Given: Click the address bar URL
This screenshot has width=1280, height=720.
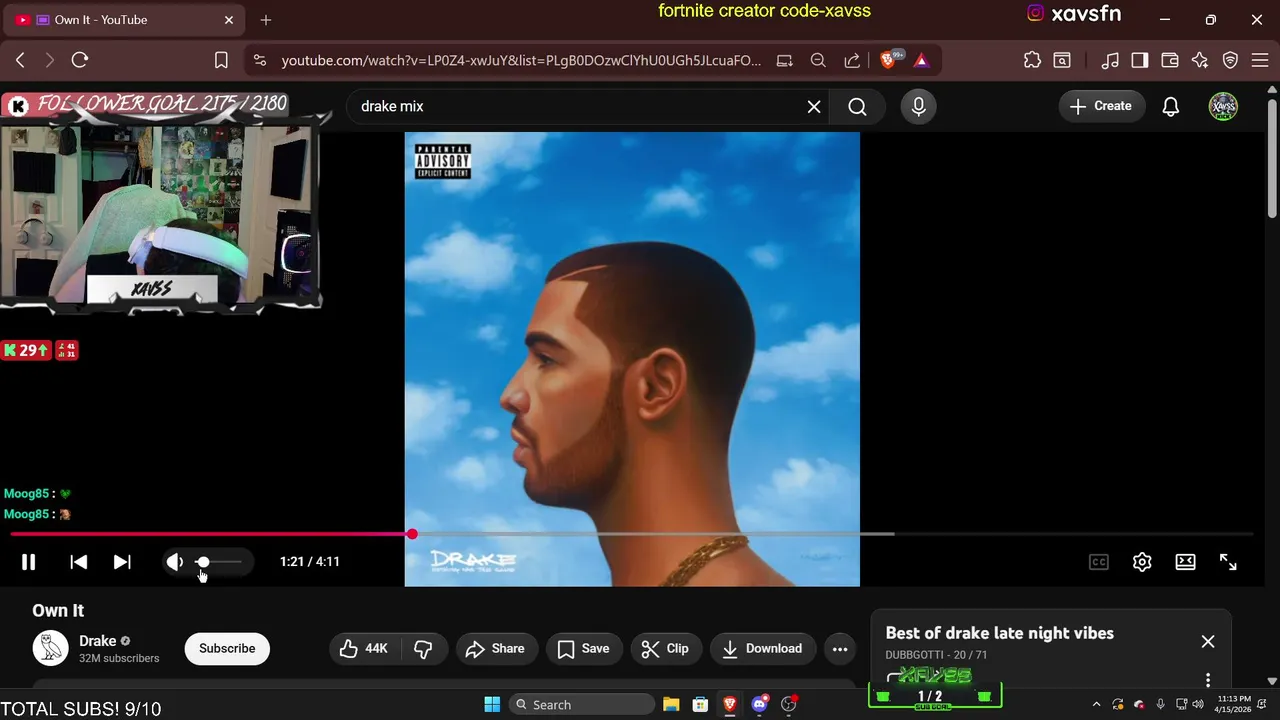Looking at the screenshot, I should 521,60.
